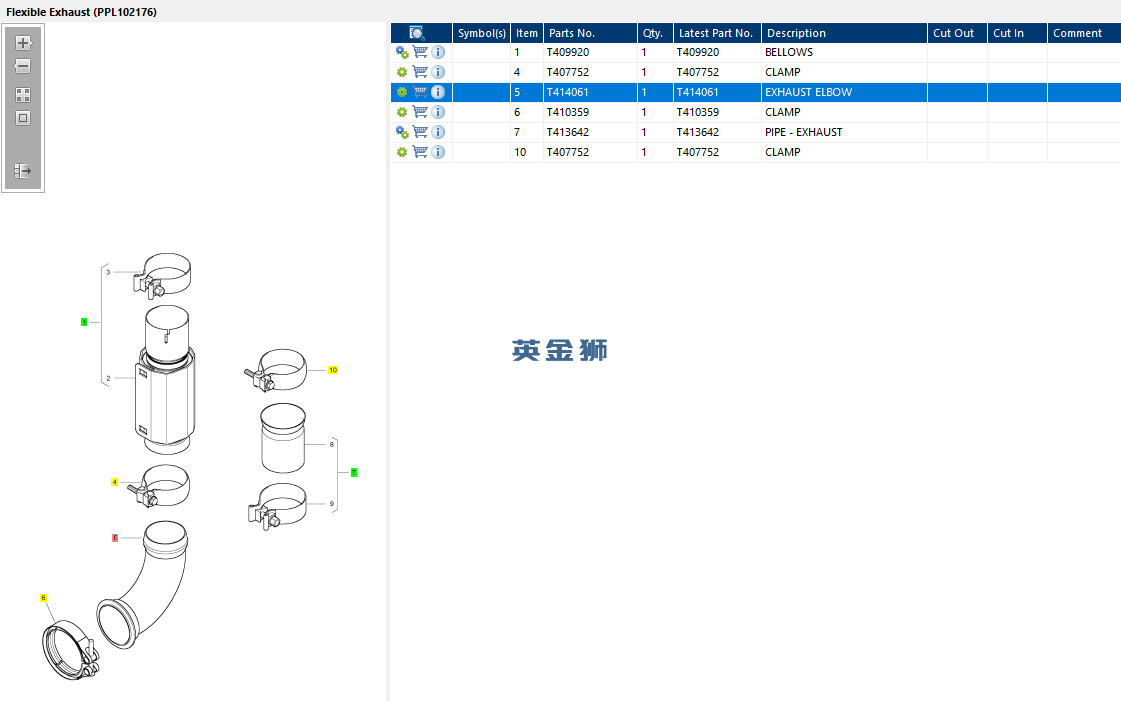Viewport: 1121px width, 701px height.
Task: Add item 10 CLAMP to cart
Action: coord(420,152)
